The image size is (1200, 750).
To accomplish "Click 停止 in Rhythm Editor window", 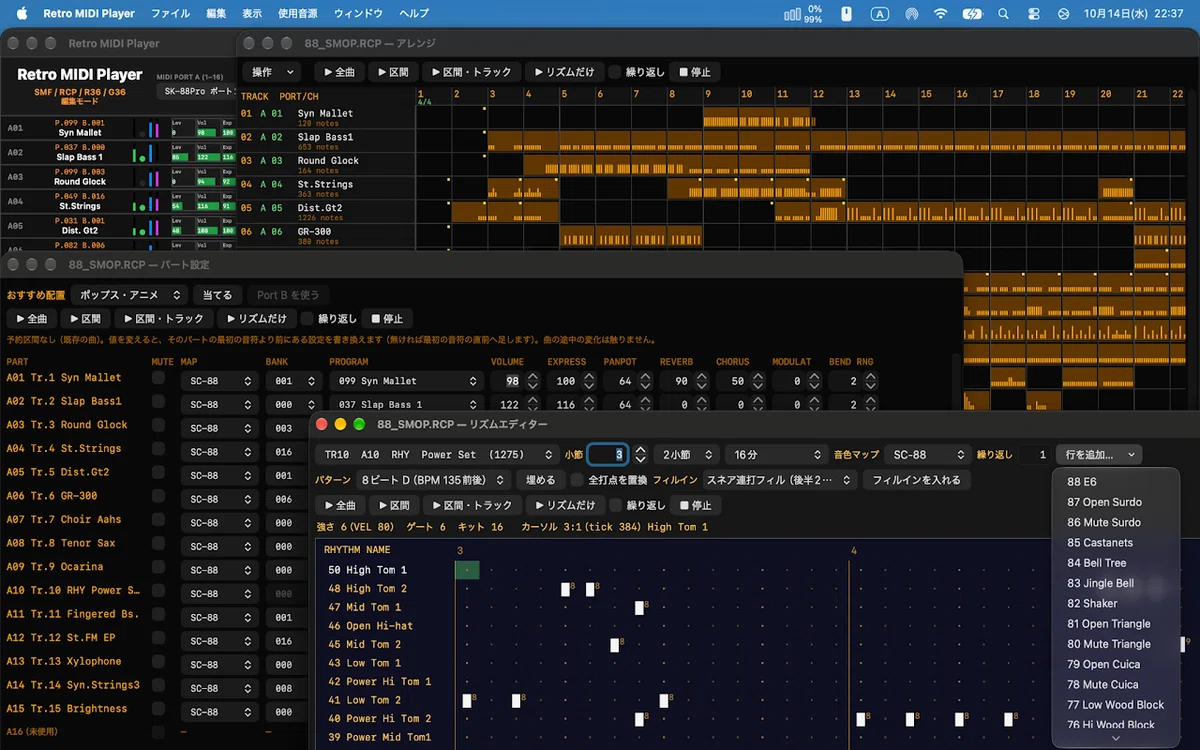I will (695, 505).
